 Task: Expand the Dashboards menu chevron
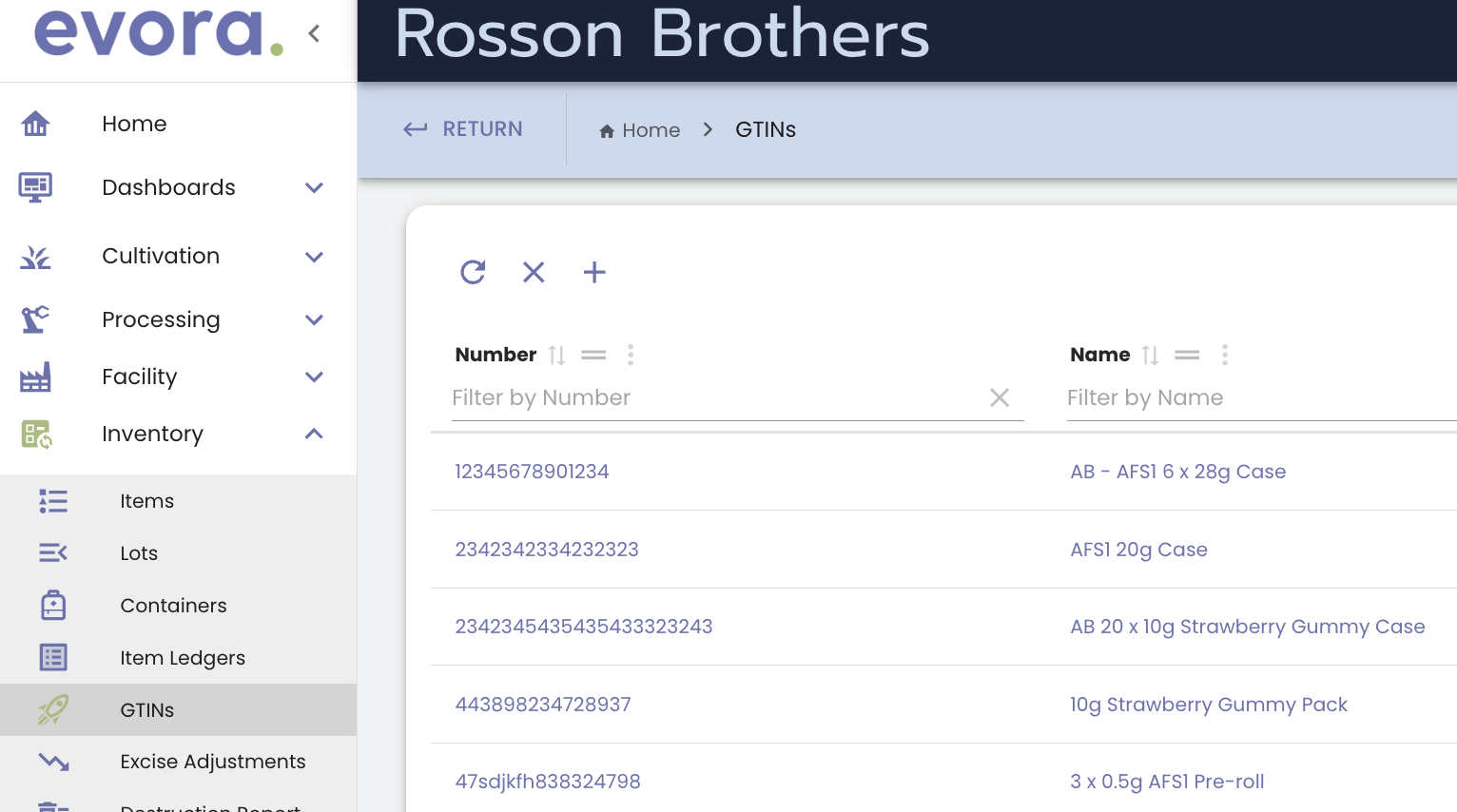(314, 188)
